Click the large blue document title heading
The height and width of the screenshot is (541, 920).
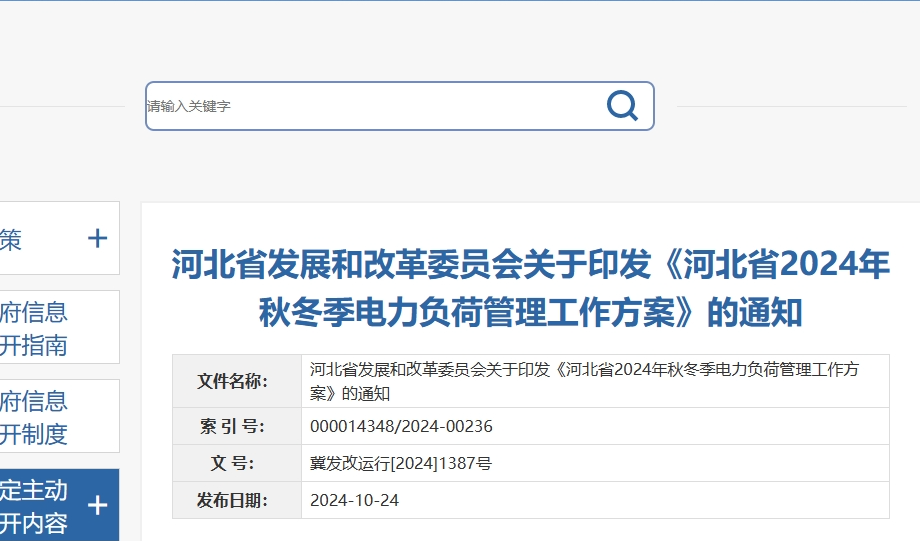click(530, 289)
